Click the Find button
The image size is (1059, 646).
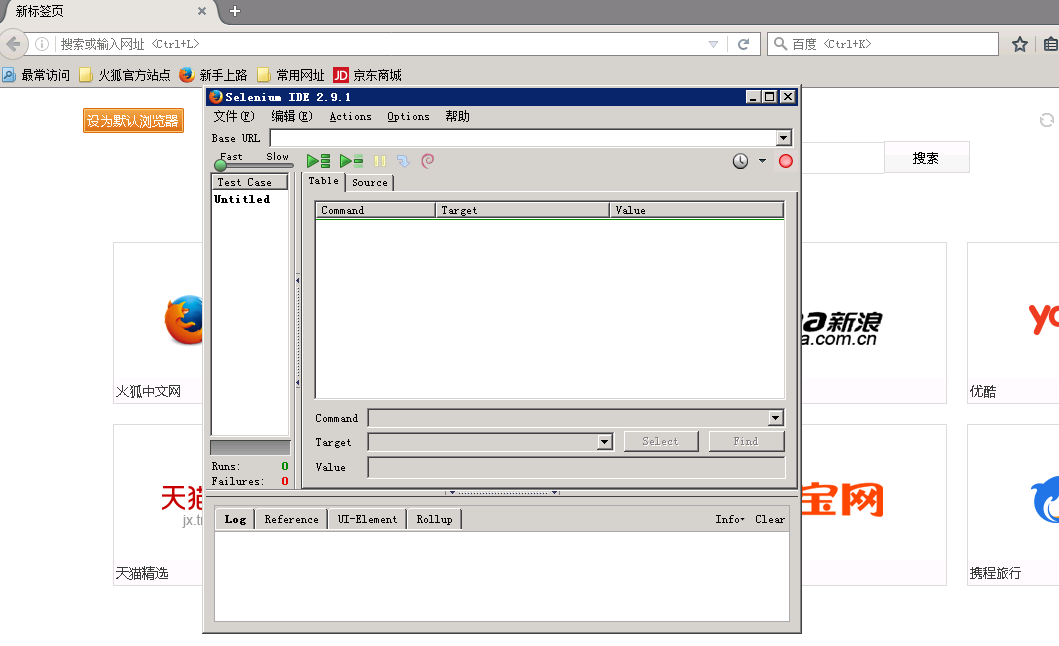click(x=746, y=441)
